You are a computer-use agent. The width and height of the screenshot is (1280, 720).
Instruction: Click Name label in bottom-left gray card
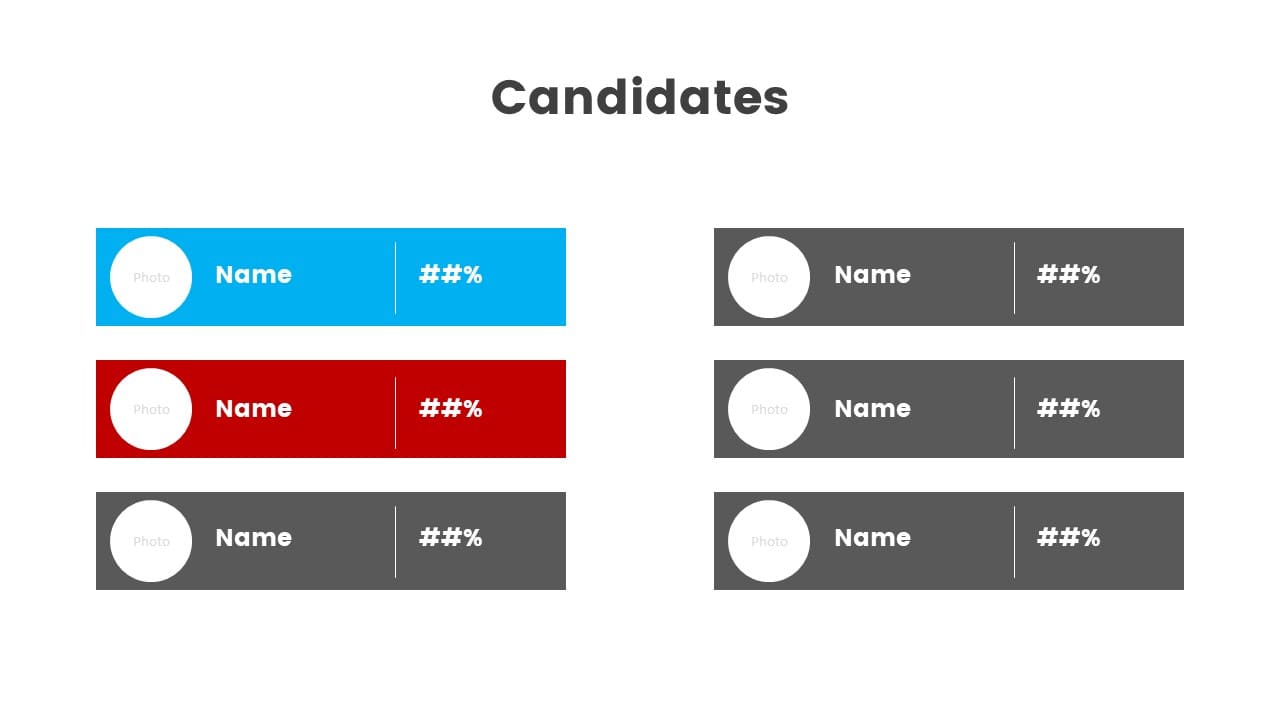[254, 538]
